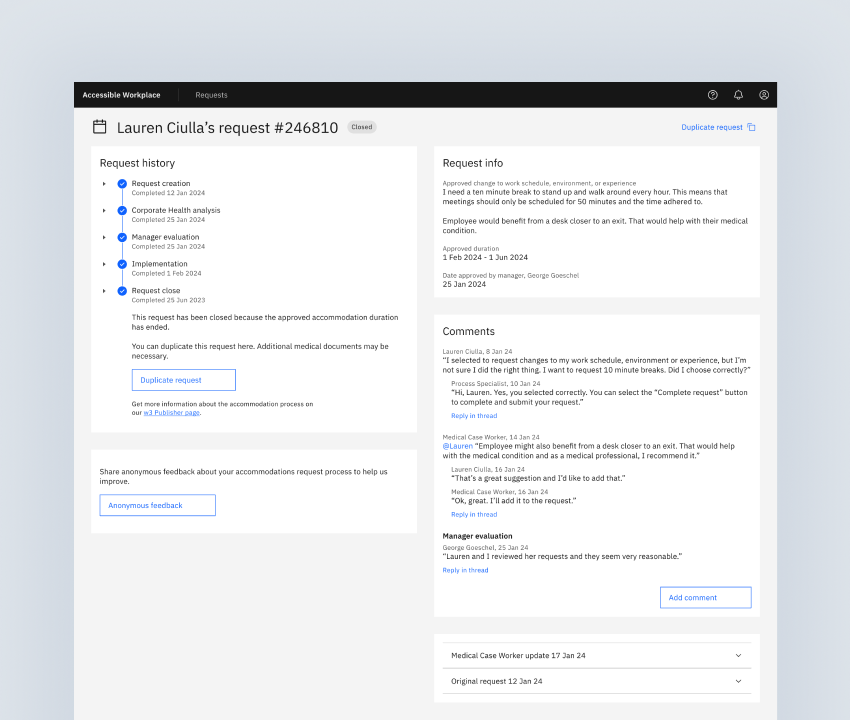Expand the Request creation timeline step
The height and width of the screenshot is (720, 850).
[x=106, y=183]
